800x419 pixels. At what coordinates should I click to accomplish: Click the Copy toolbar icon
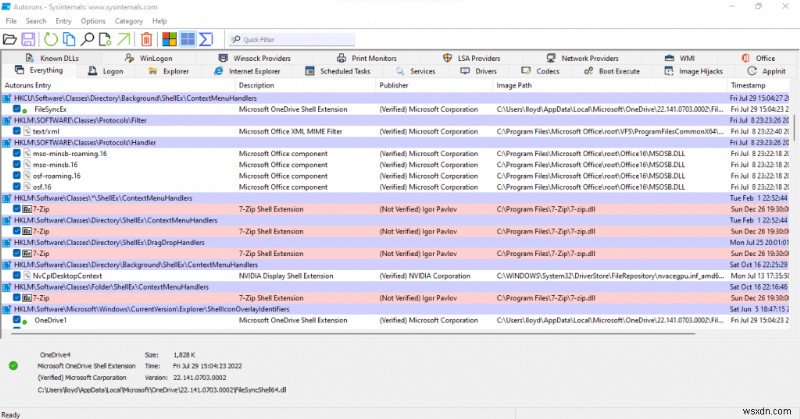69,39
